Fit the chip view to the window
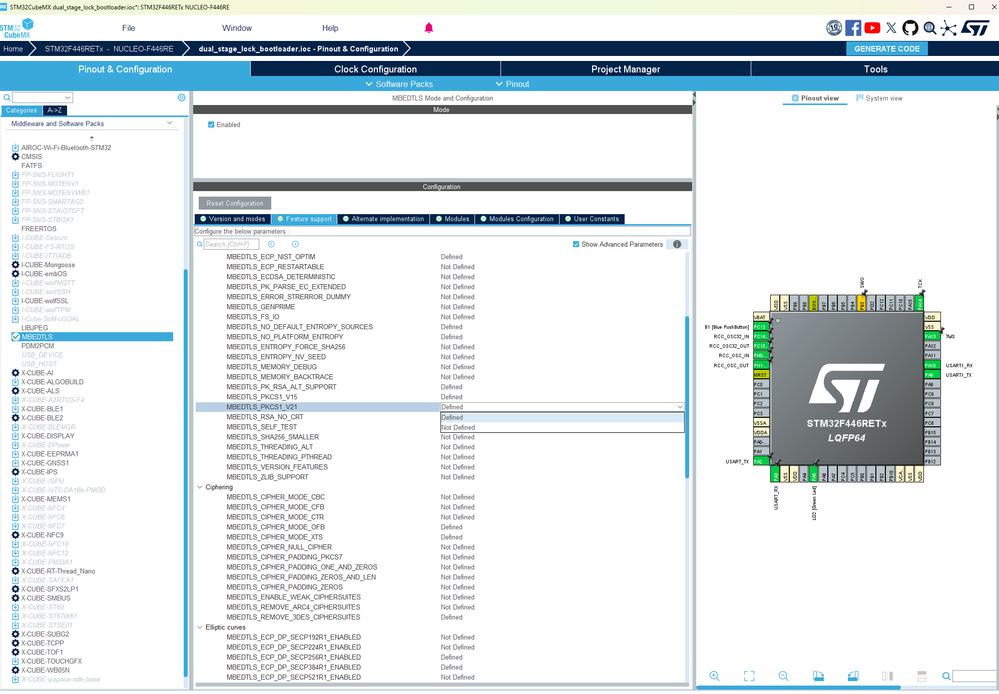 [749, 677]
